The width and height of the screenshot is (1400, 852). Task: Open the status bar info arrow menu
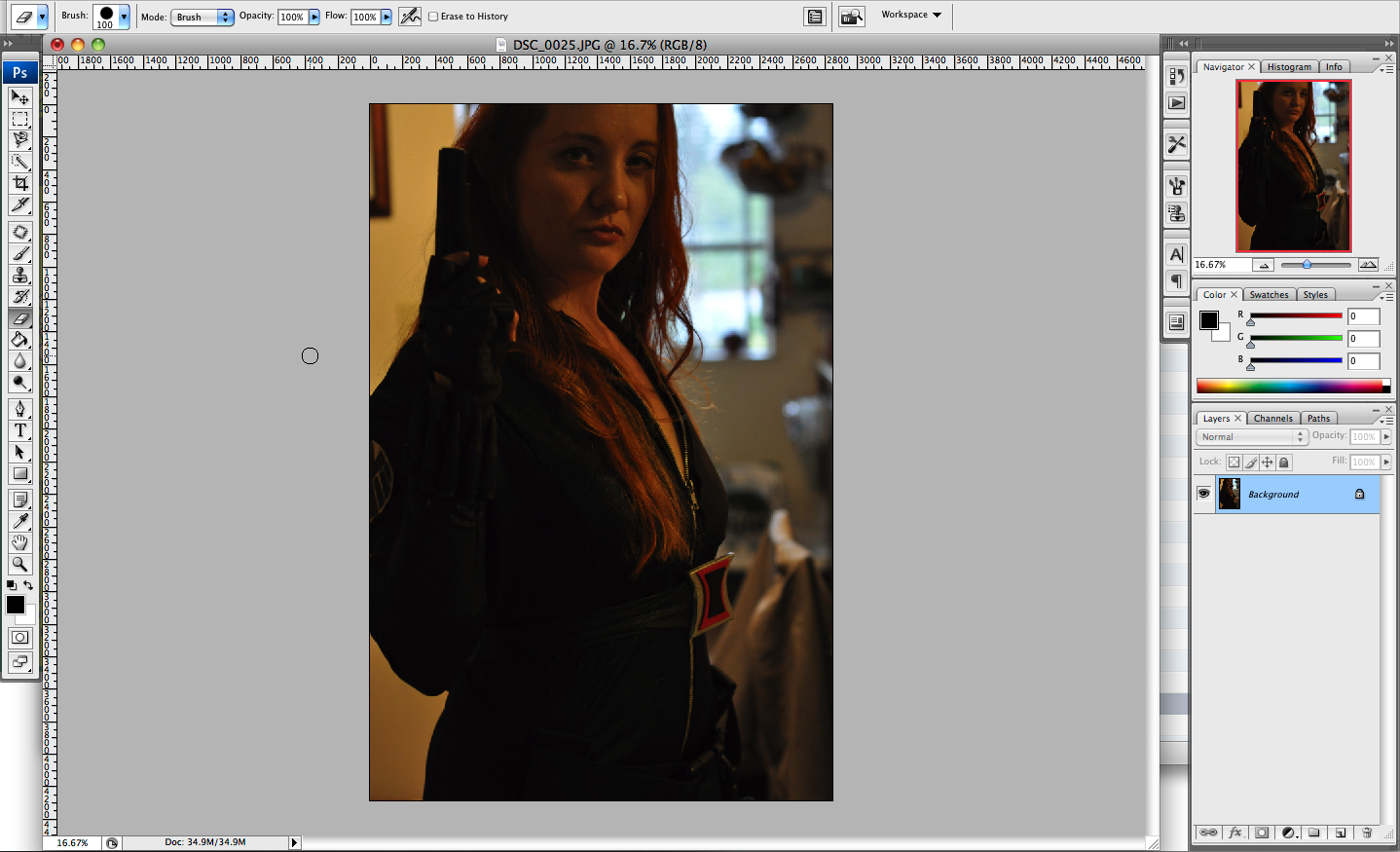[294, 842]
